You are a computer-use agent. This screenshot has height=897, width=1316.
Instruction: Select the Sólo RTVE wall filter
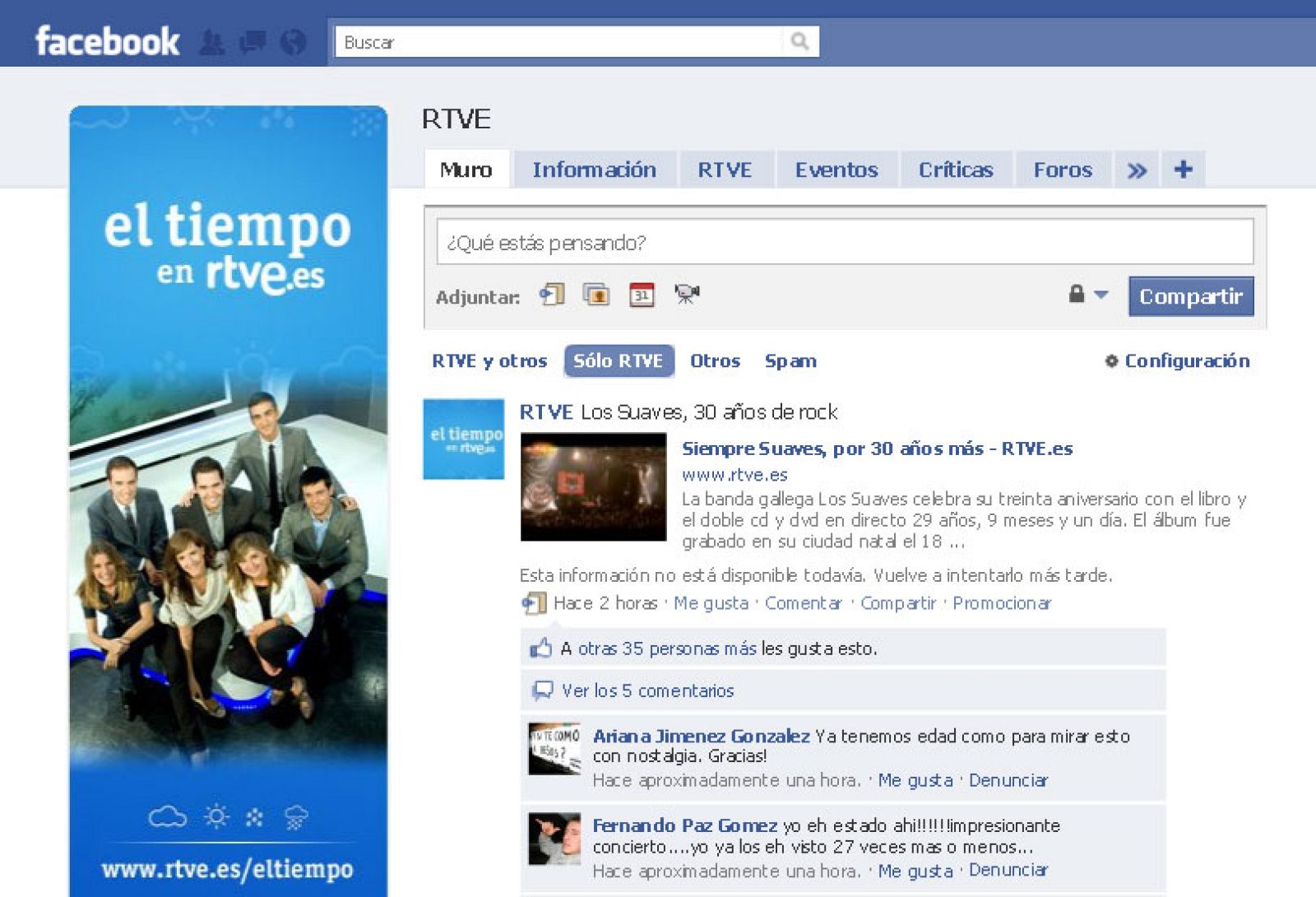click(x=619, y=360)
